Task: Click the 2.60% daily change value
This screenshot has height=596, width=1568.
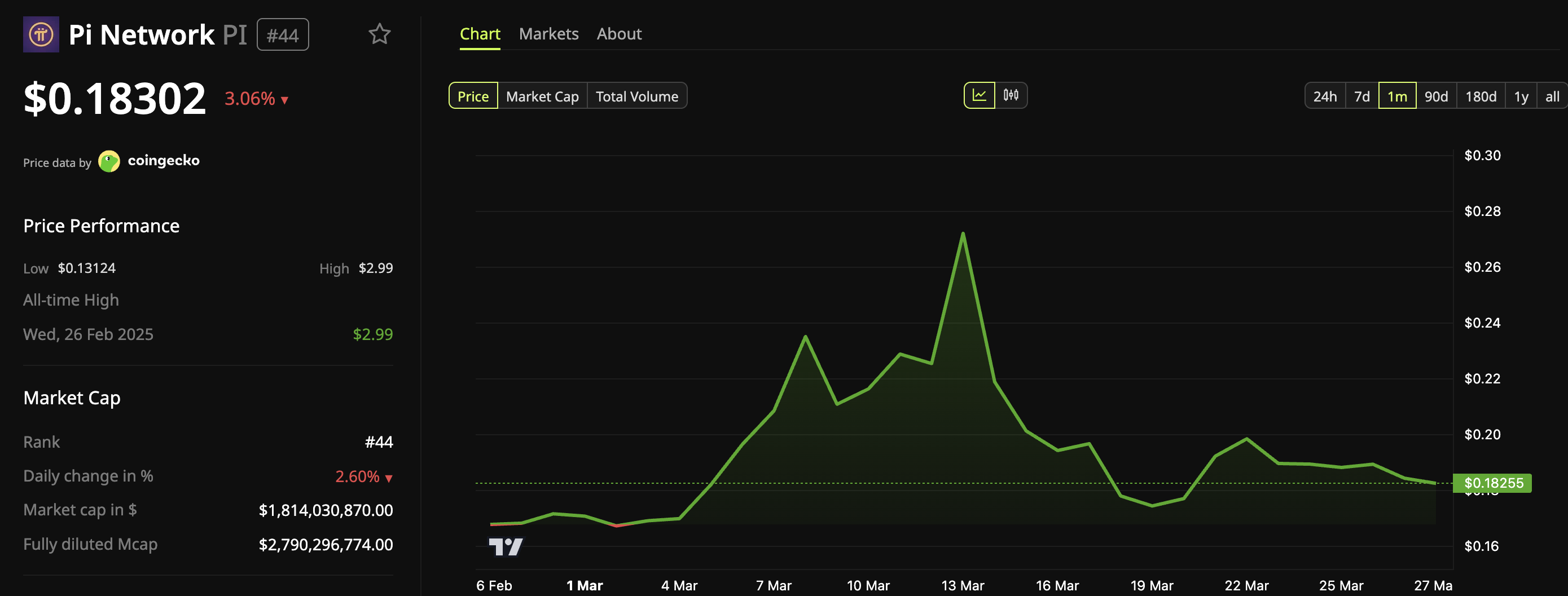Action: pos(363,476)
